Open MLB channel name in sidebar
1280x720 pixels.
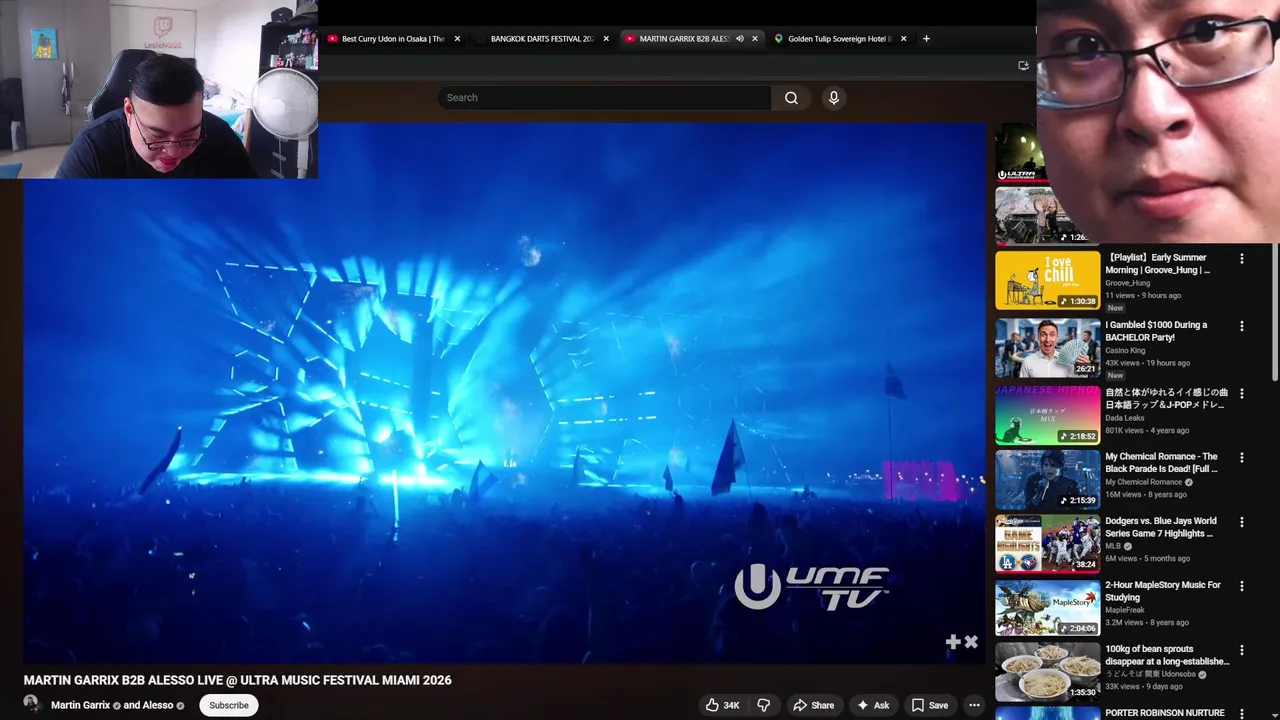[x=1112, y=546]
